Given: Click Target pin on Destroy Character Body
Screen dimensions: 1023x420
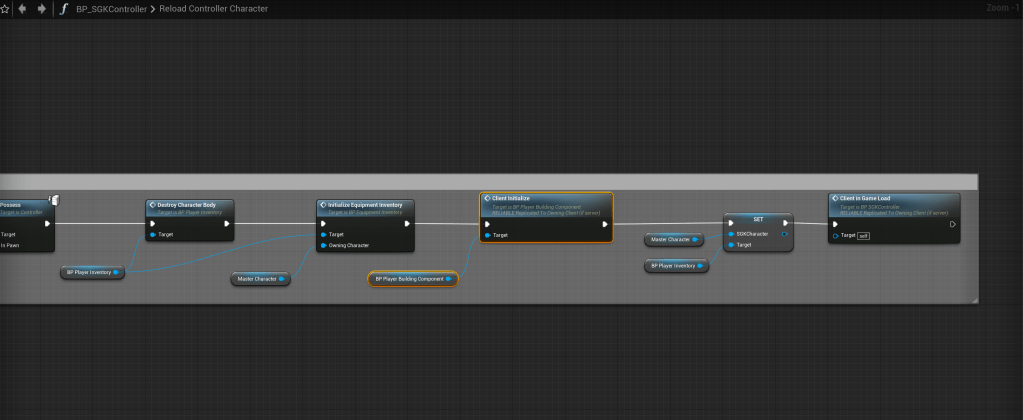Looking at the screenshot, I should coord(153,234).
